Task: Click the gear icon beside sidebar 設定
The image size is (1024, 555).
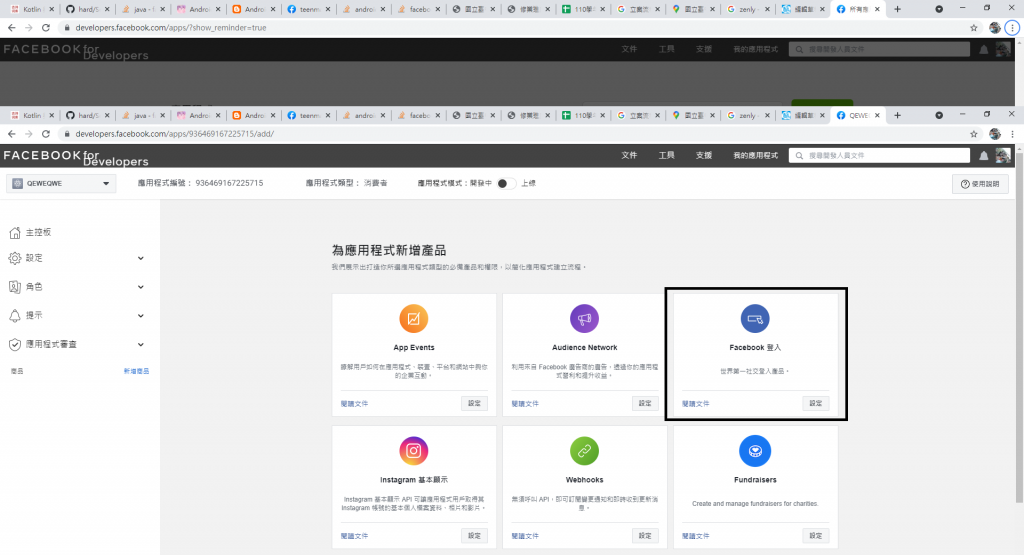Action: [x=15, y=258]
